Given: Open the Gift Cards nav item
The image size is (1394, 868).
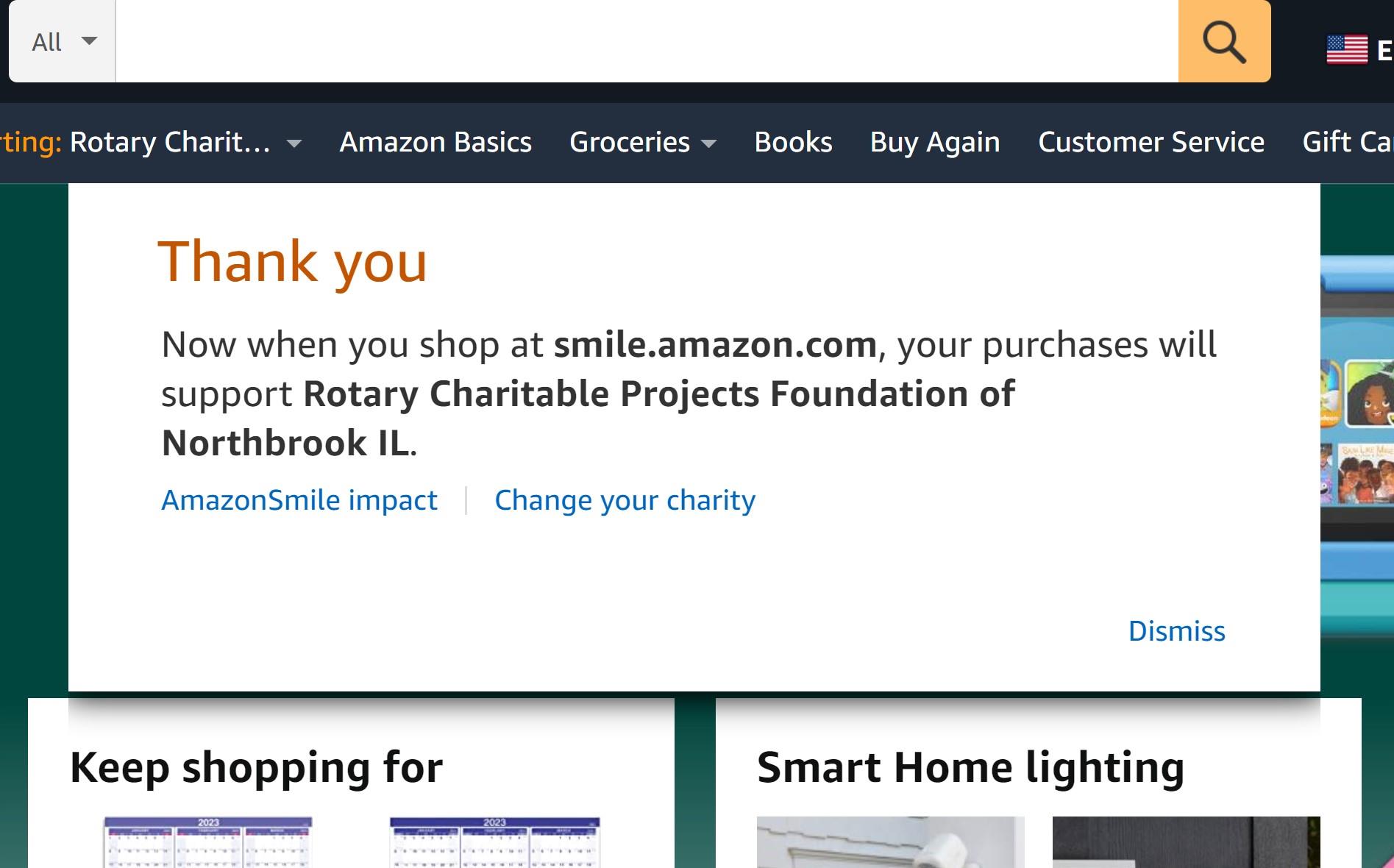Looking at the screenshot, I should click(x=1348, y=142).
